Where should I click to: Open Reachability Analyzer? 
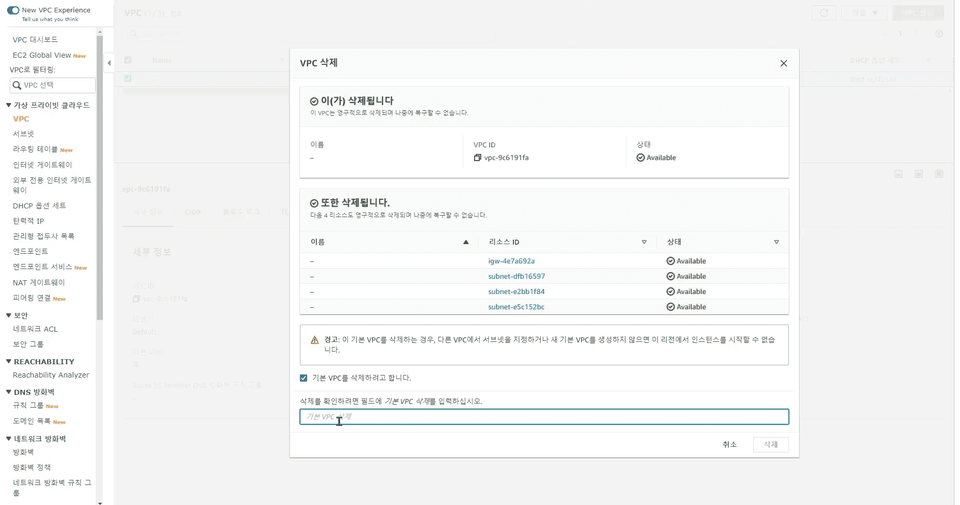pyautogui.click(x=51, y=375)
